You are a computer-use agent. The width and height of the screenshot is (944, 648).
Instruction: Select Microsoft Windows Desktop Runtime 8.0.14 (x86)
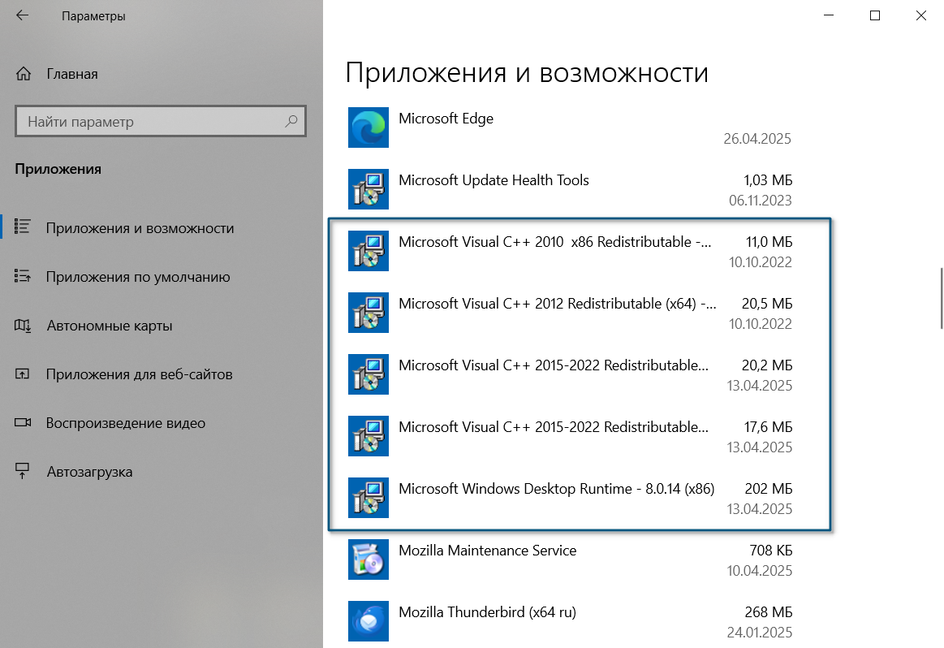click(556, 488)
